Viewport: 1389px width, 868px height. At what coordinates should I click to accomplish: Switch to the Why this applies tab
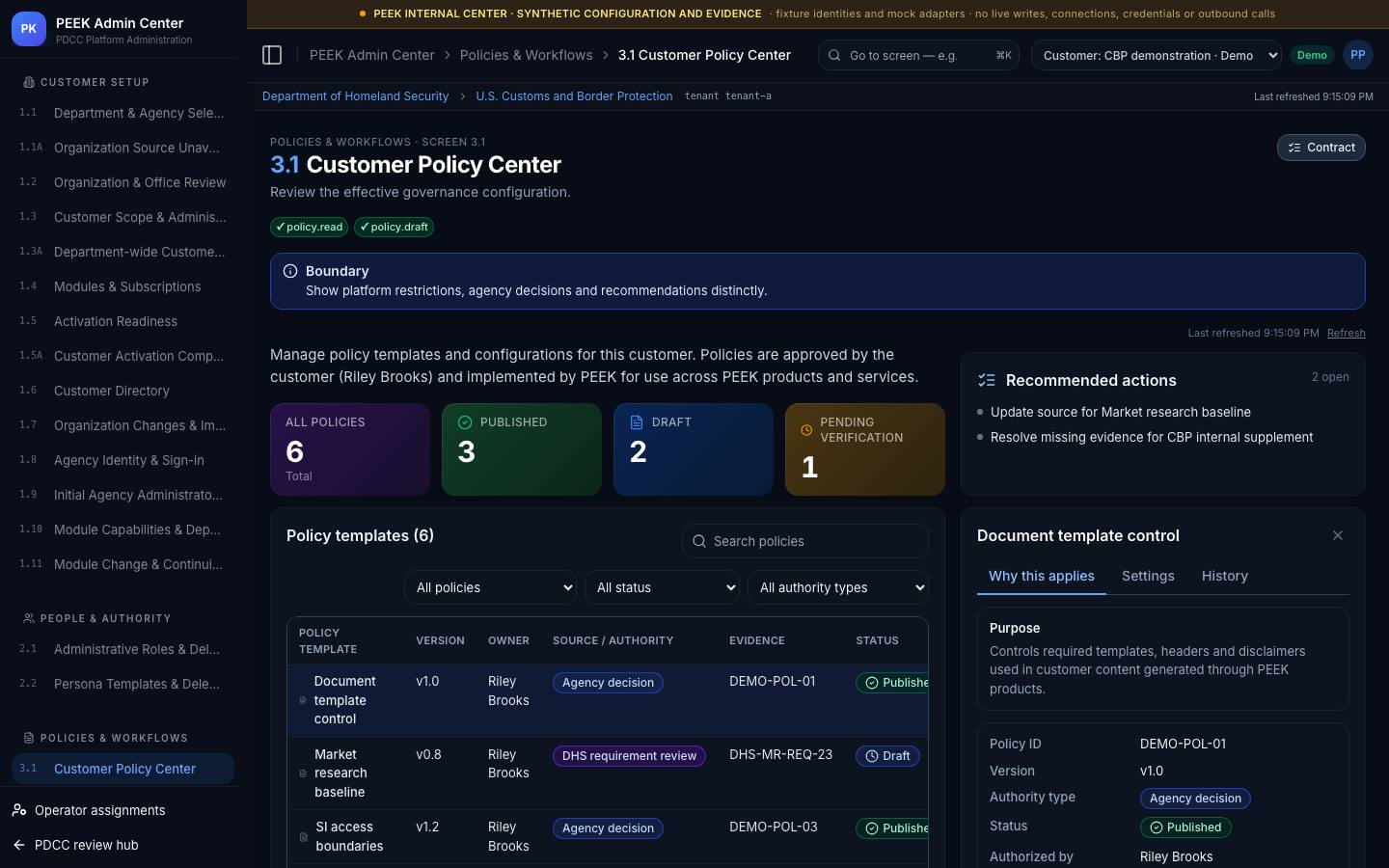coord(1042,576)
